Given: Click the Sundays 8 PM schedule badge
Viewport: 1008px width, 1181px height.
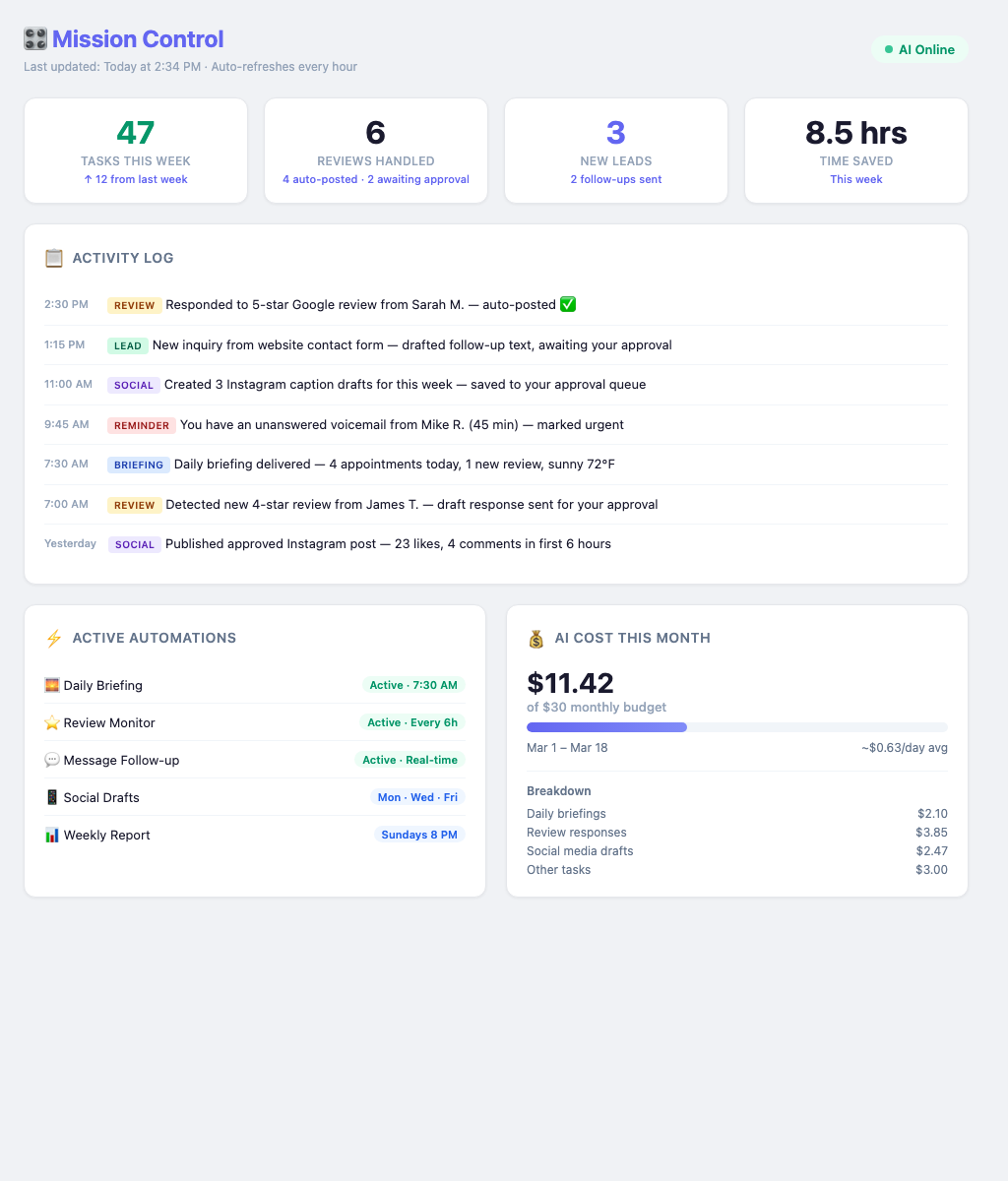Looking at the screenshot, I should pos(419,835).
